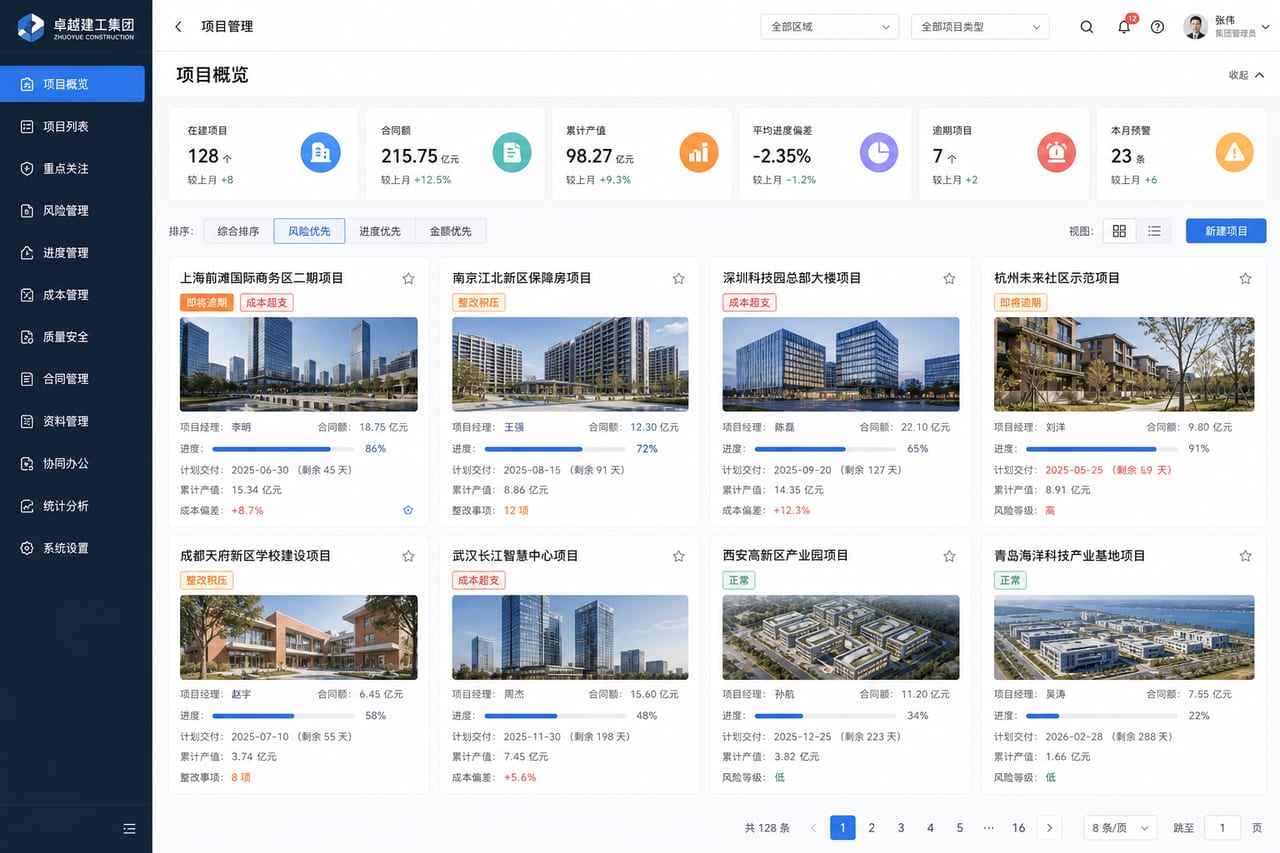
Task: Go to page 2
Action: pos(872,828)
